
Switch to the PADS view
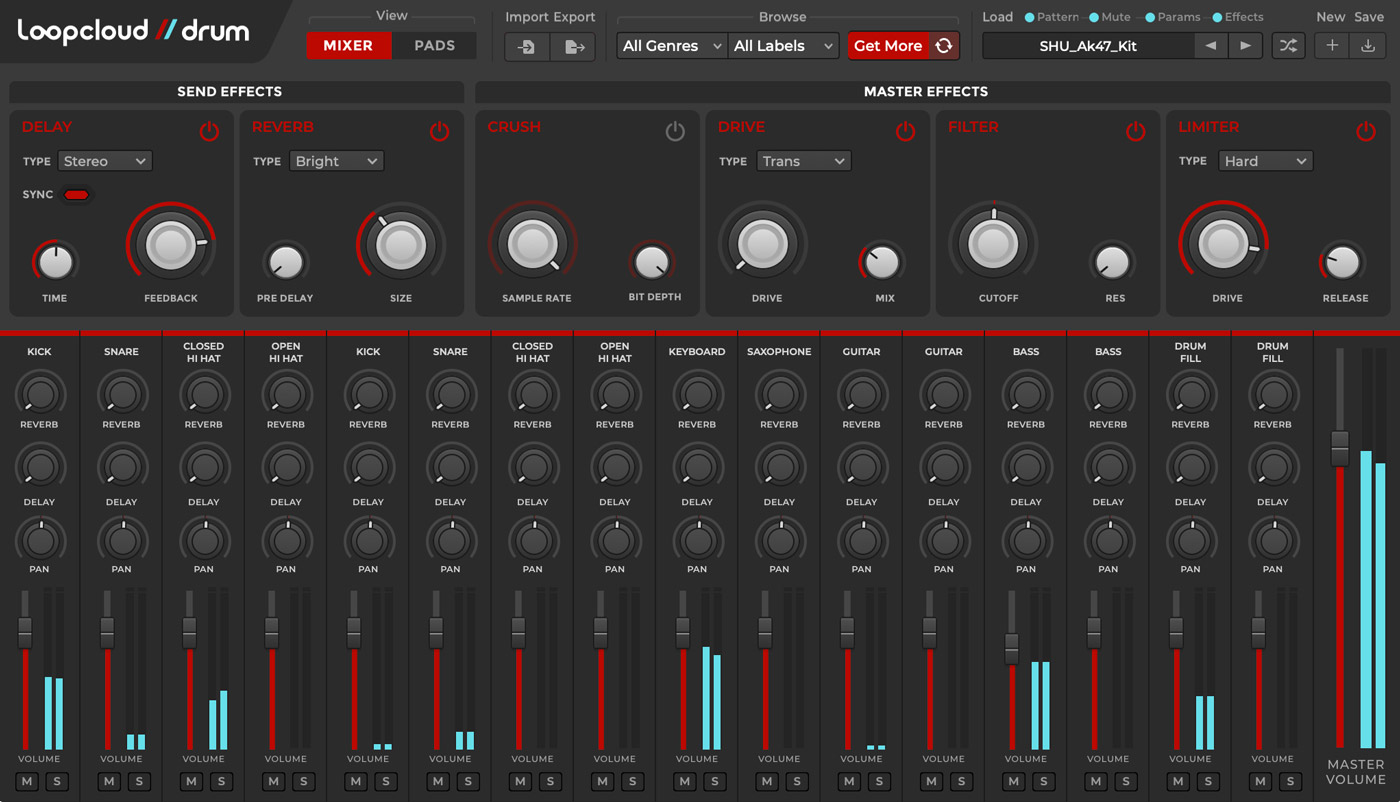(x=434, y=45)
